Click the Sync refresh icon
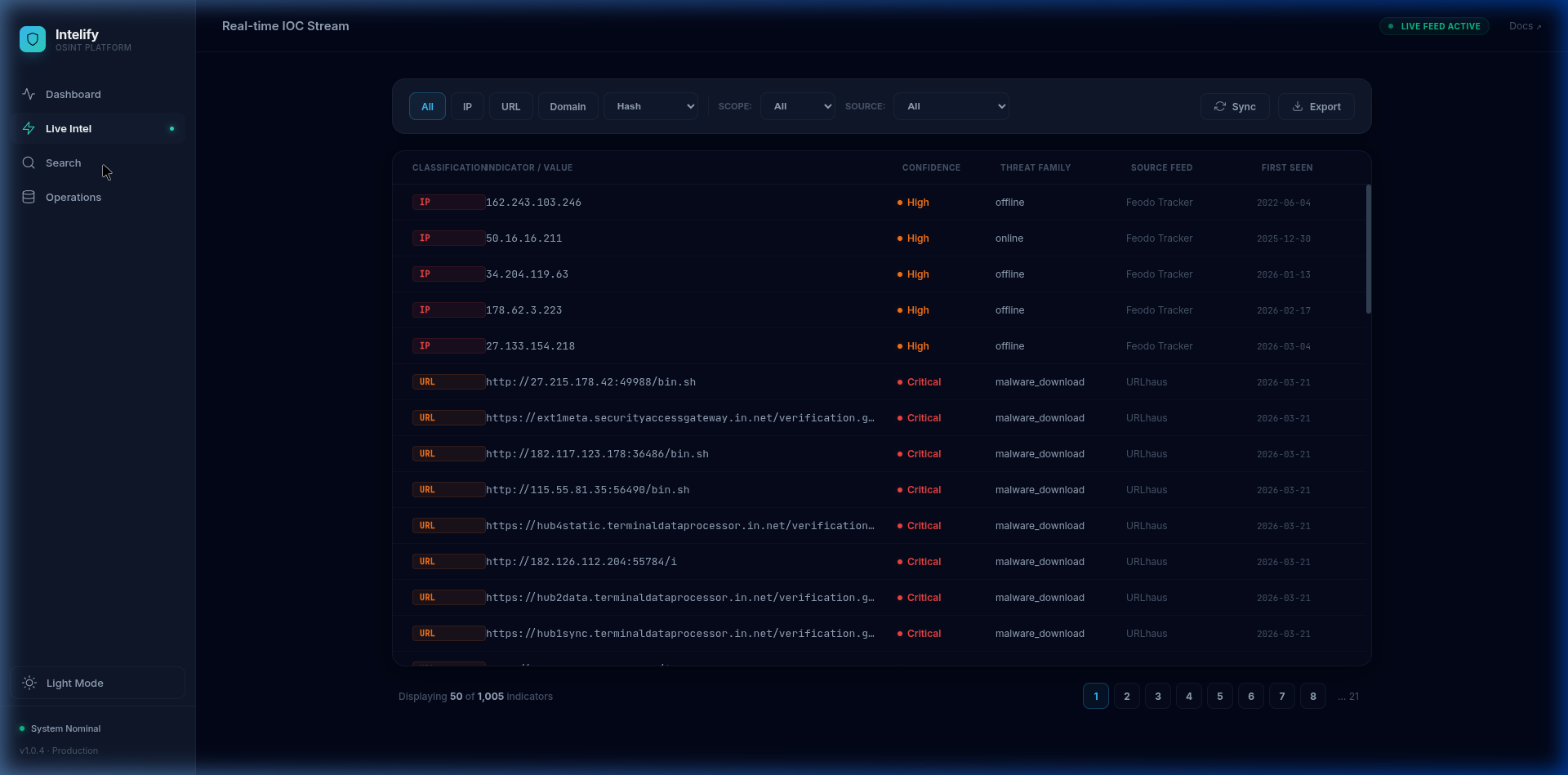This screenshot has width=1568, height=775. point(1219,106)
